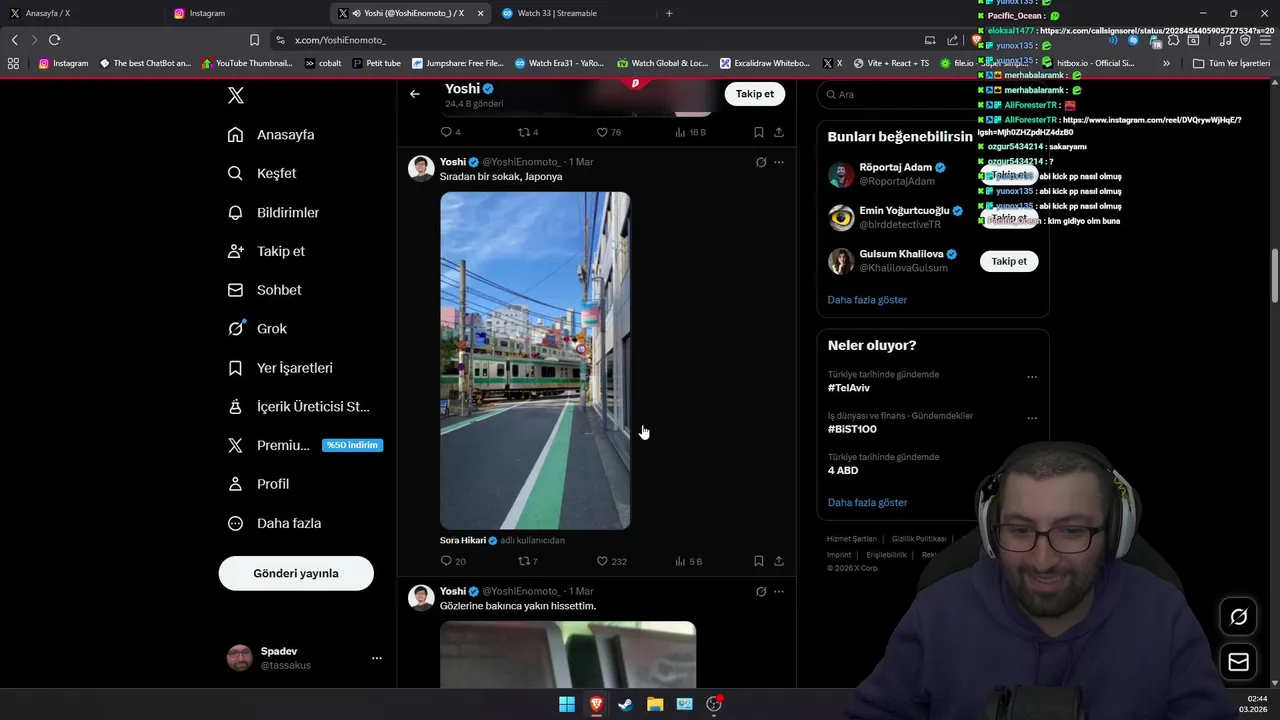Image resolution: width=1280 pixels, height=720 pixels.
Task: Open Spadev account options menu
Action: pos(377,658)
